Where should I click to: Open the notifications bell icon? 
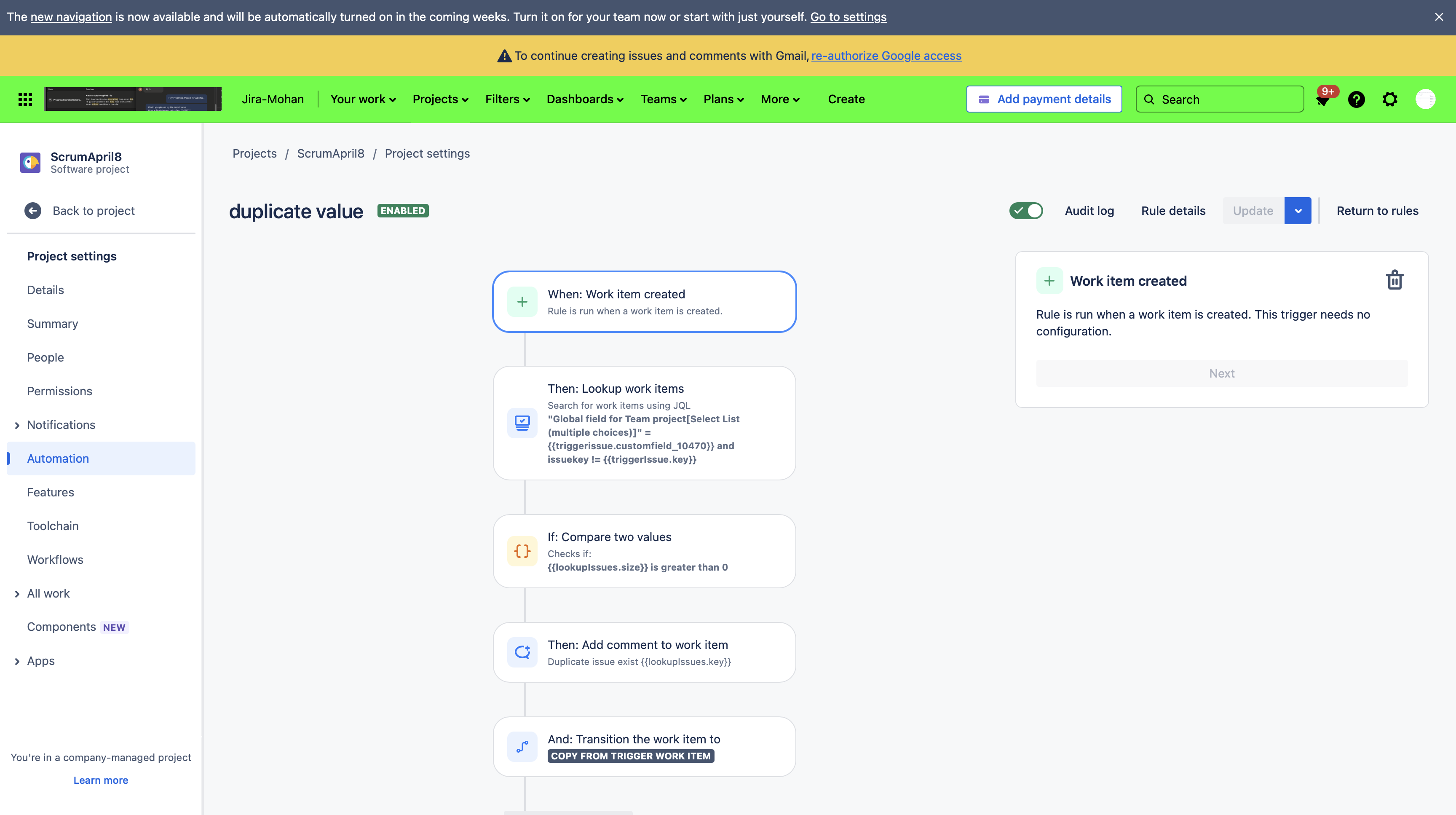pos(1322,99)
